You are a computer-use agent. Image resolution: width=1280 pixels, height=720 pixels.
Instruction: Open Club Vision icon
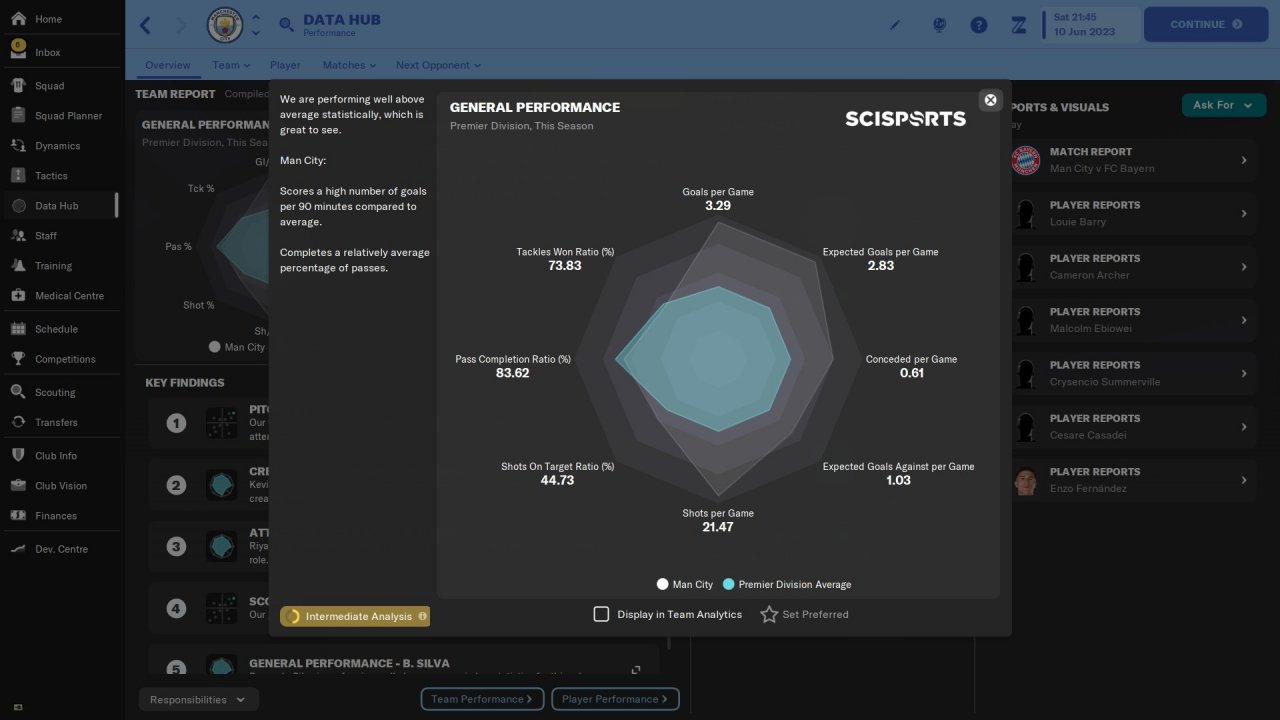point(18,486)
